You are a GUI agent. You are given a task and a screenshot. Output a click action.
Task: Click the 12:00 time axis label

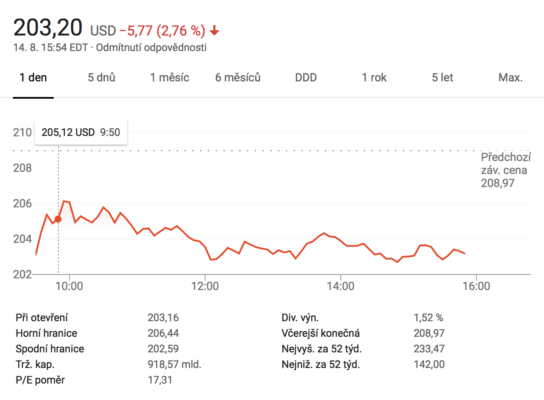tap(205, 286)
